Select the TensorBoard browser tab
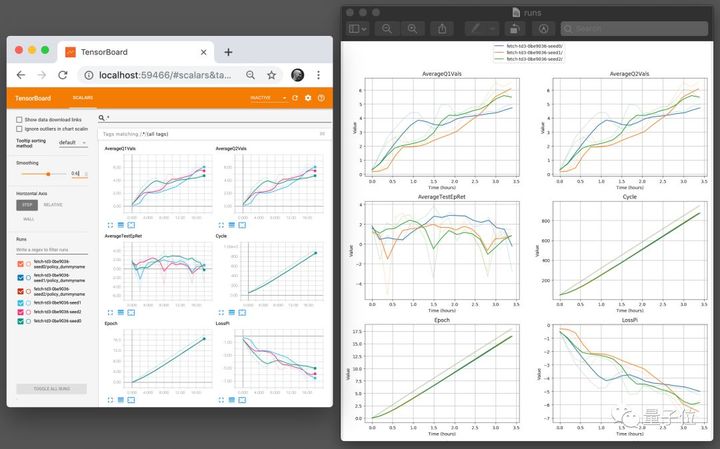This screenshot has width=720, height=449. [x=135, y=52]
